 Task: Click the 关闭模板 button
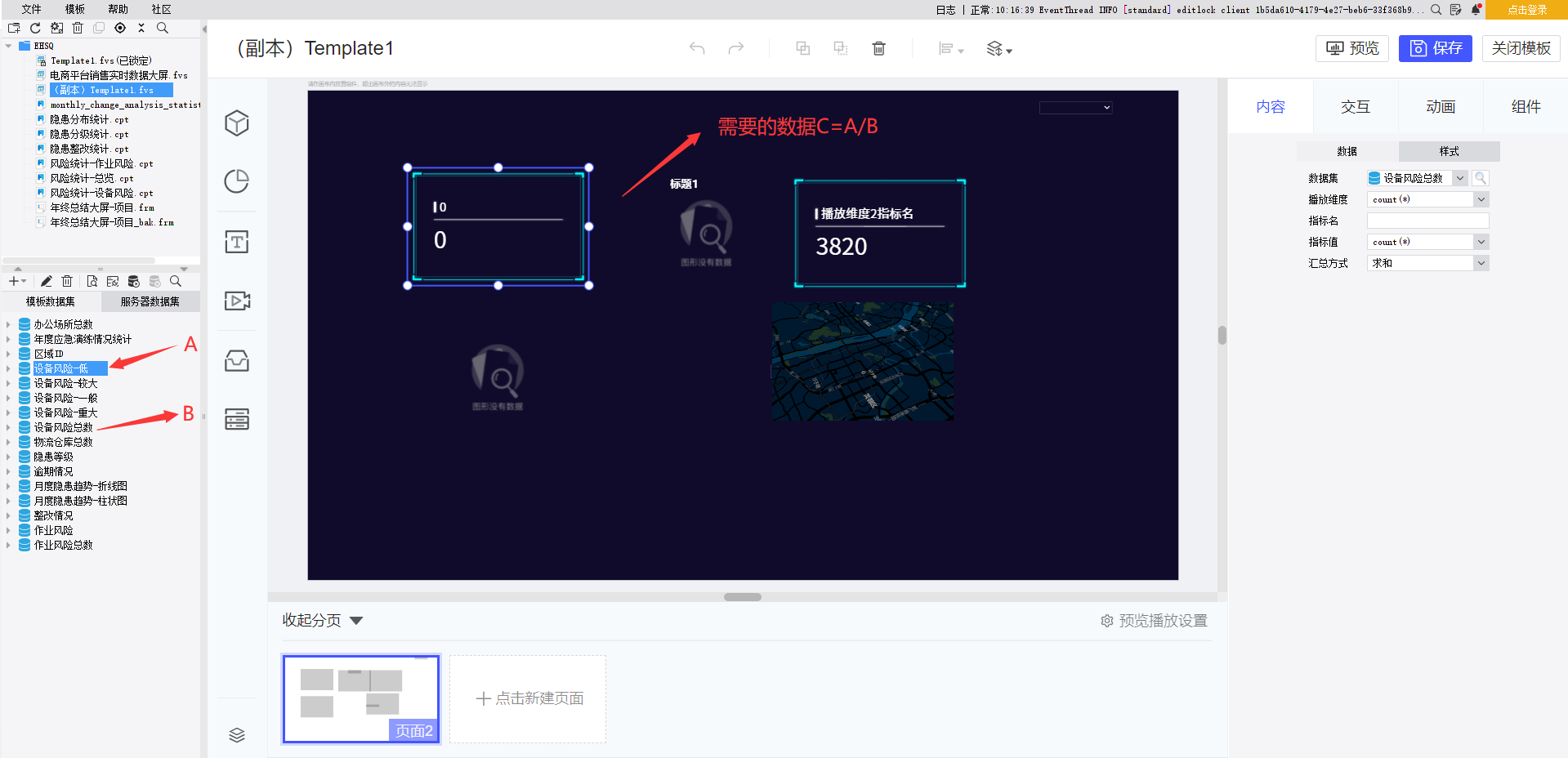pyautogui.click(x=1521, y=48)
